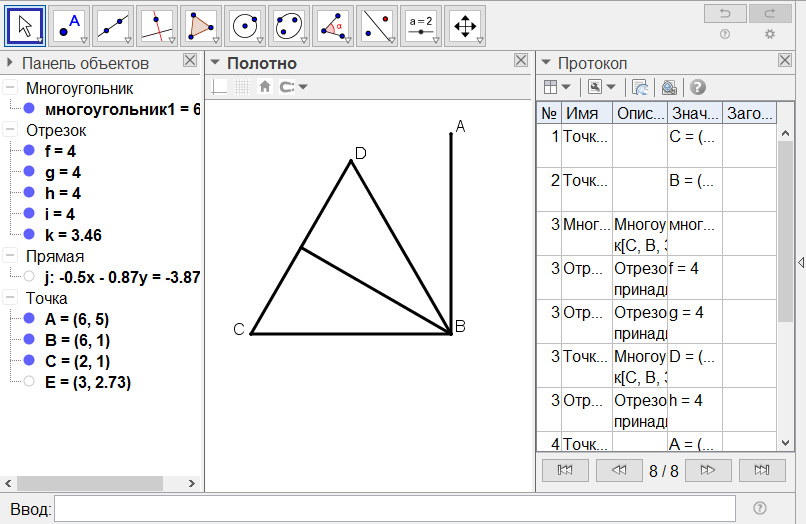Select the Point tool in the toolbar
This screenshot has width=806, height=524.
[x=69, y=26]
